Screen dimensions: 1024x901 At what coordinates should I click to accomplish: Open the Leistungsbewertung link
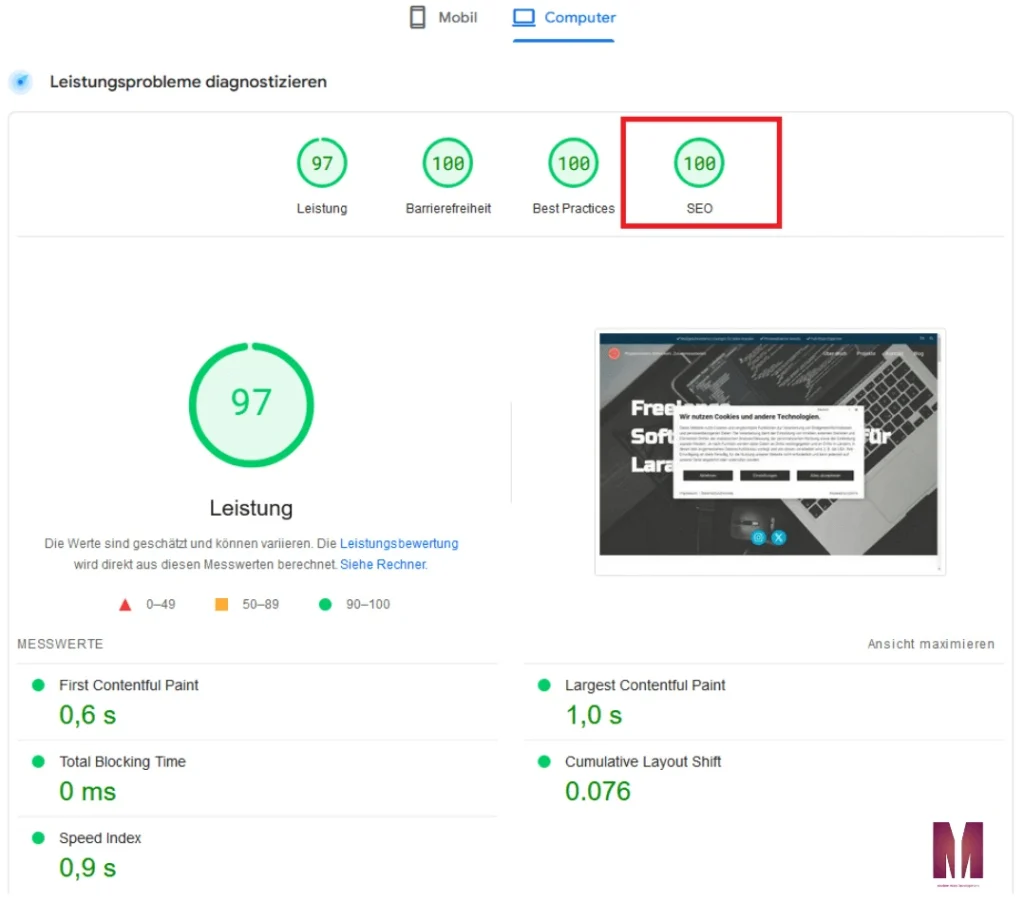[x=399, y=544]
